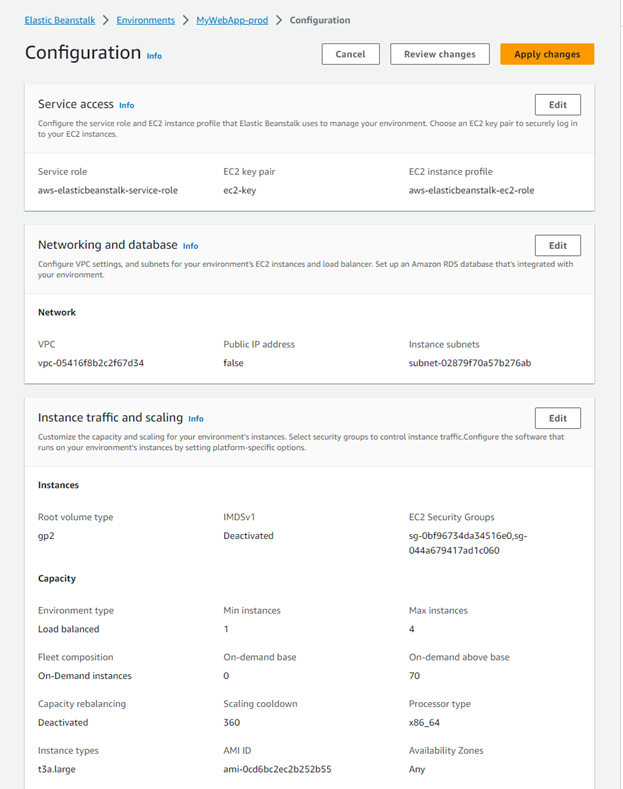Select the Public IP address value false
Viewport: 623px width, 789px height.
[233, 363]
